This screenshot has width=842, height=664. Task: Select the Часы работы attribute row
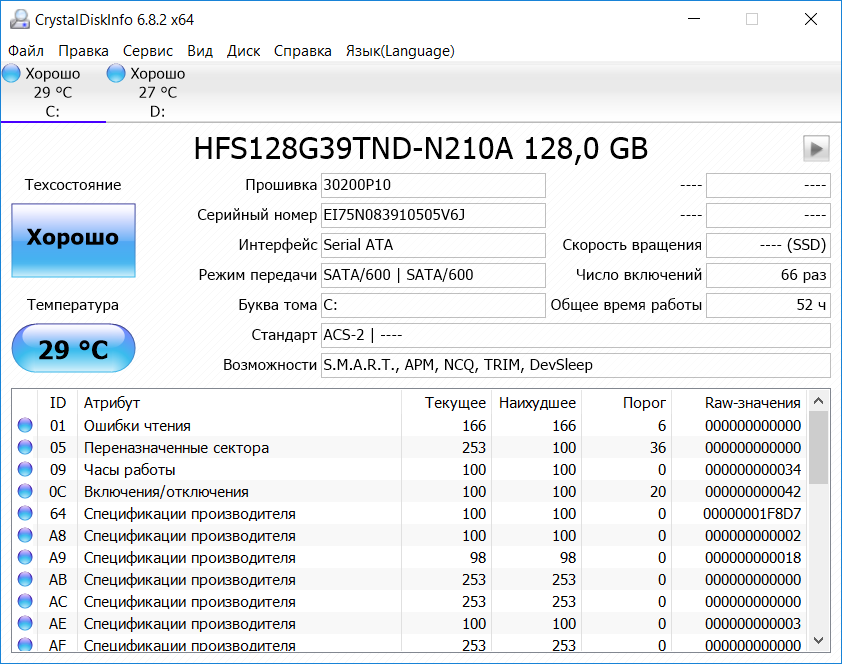coord(409,469)
